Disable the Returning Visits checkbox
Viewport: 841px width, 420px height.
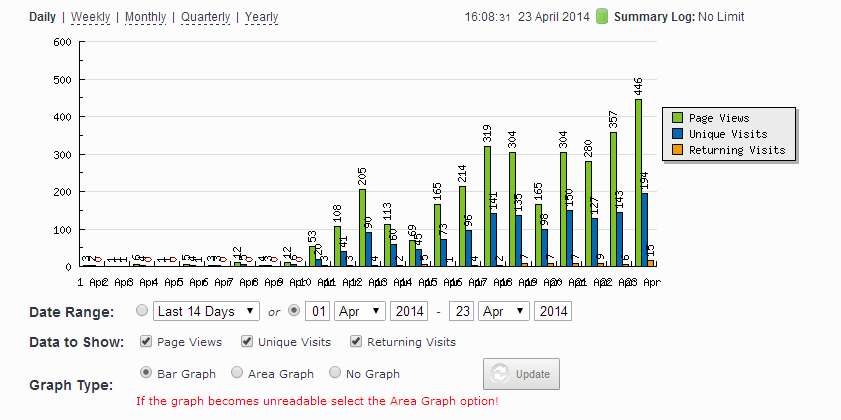point(356,342)
